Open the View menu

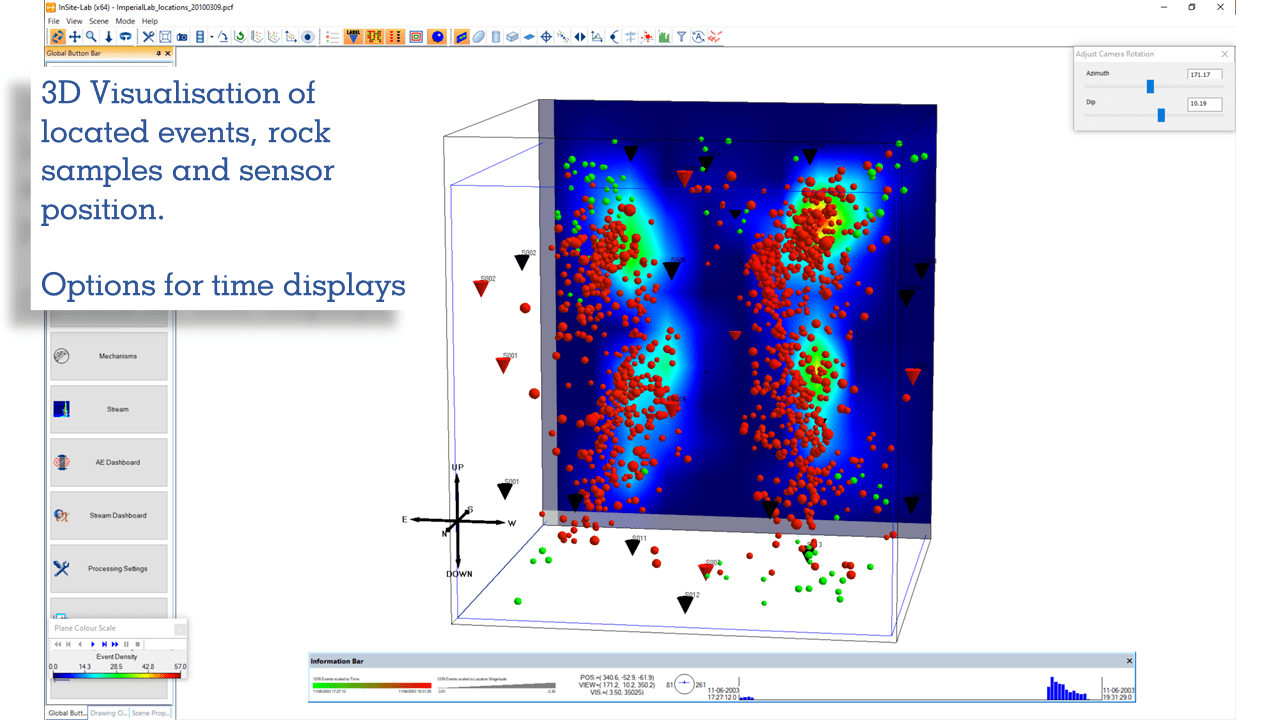pos(74,21)
